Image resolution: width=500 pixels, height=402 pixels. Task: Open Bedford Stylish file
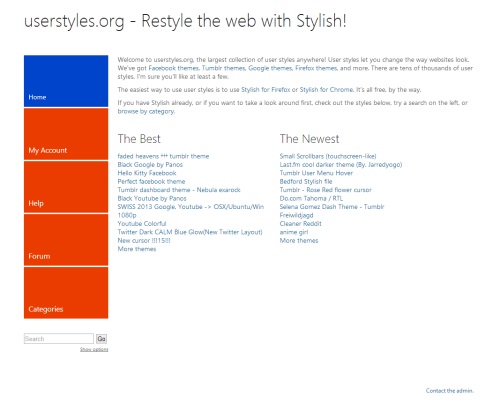tap(306, 182)
